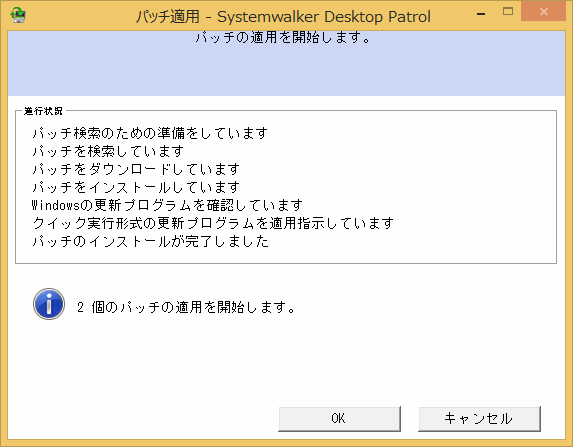573x447 pixels.
Task: Select the line パッチを検索しています
Action: 108,151
